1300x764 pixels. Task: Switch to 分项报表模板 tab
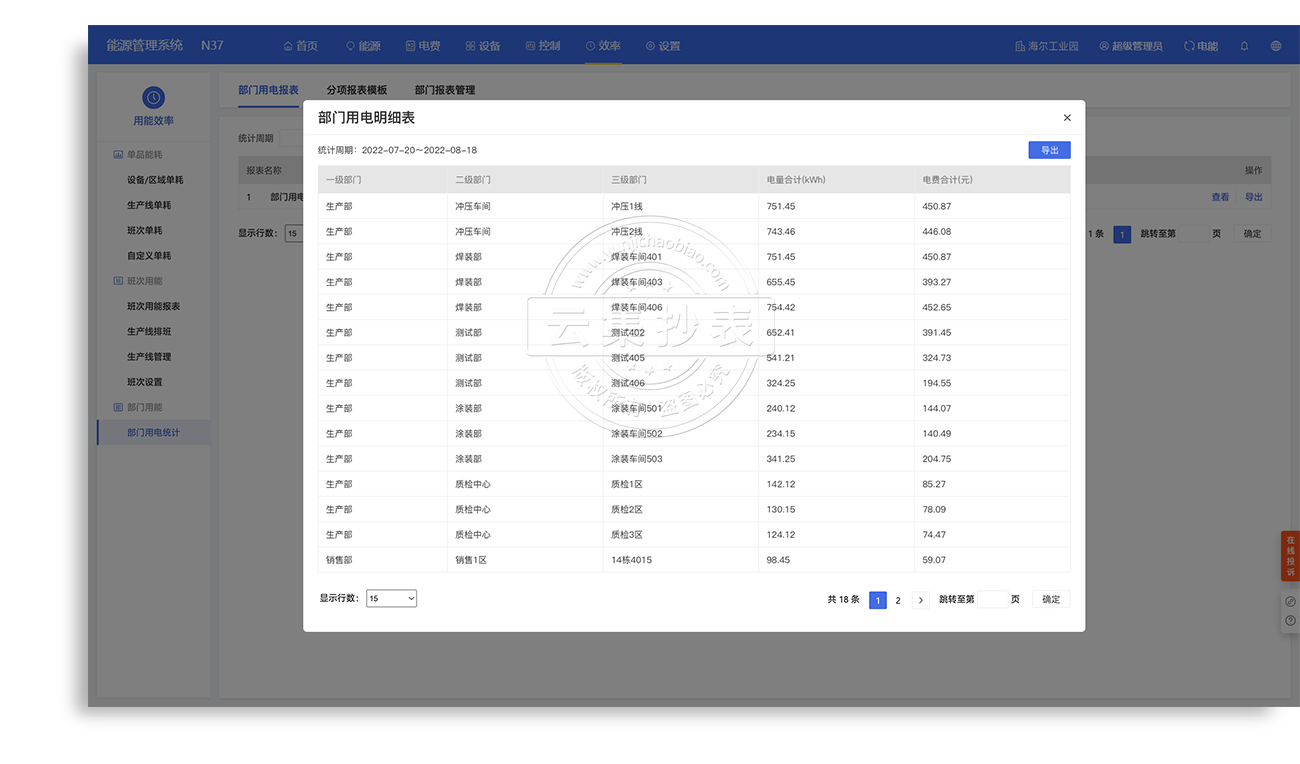(x=356, y=90)
